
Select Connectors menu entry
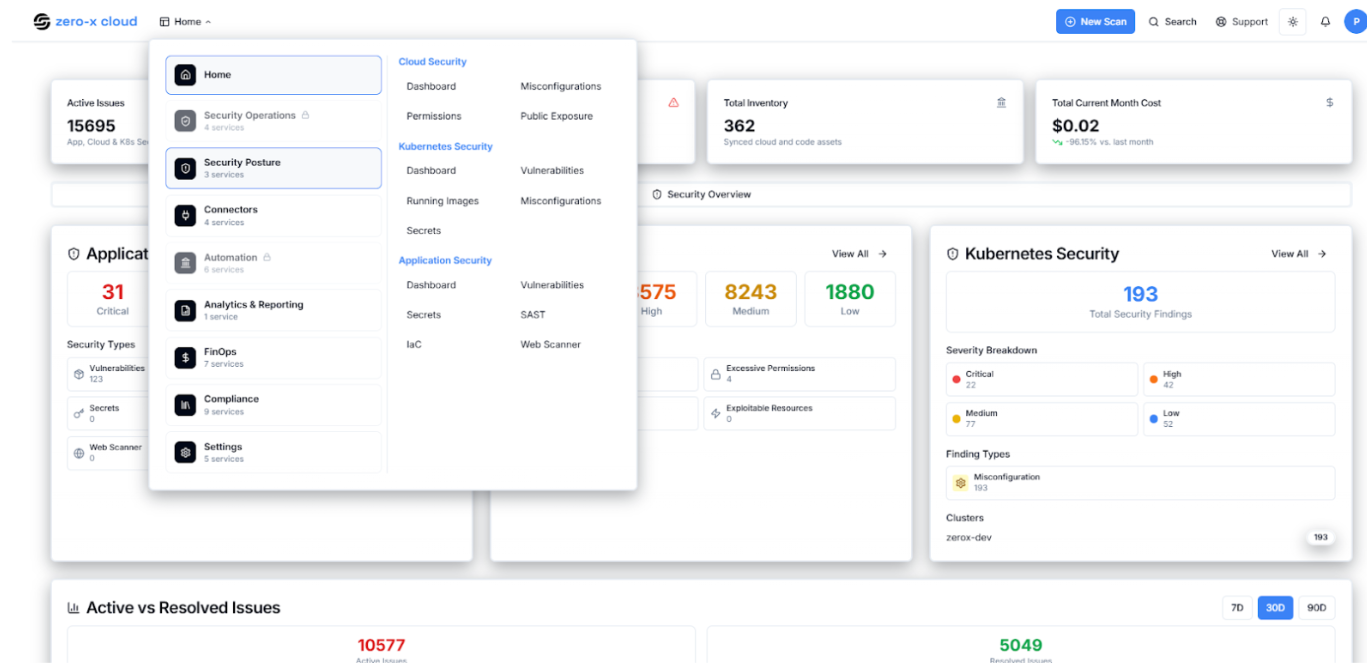pos(273,215)
